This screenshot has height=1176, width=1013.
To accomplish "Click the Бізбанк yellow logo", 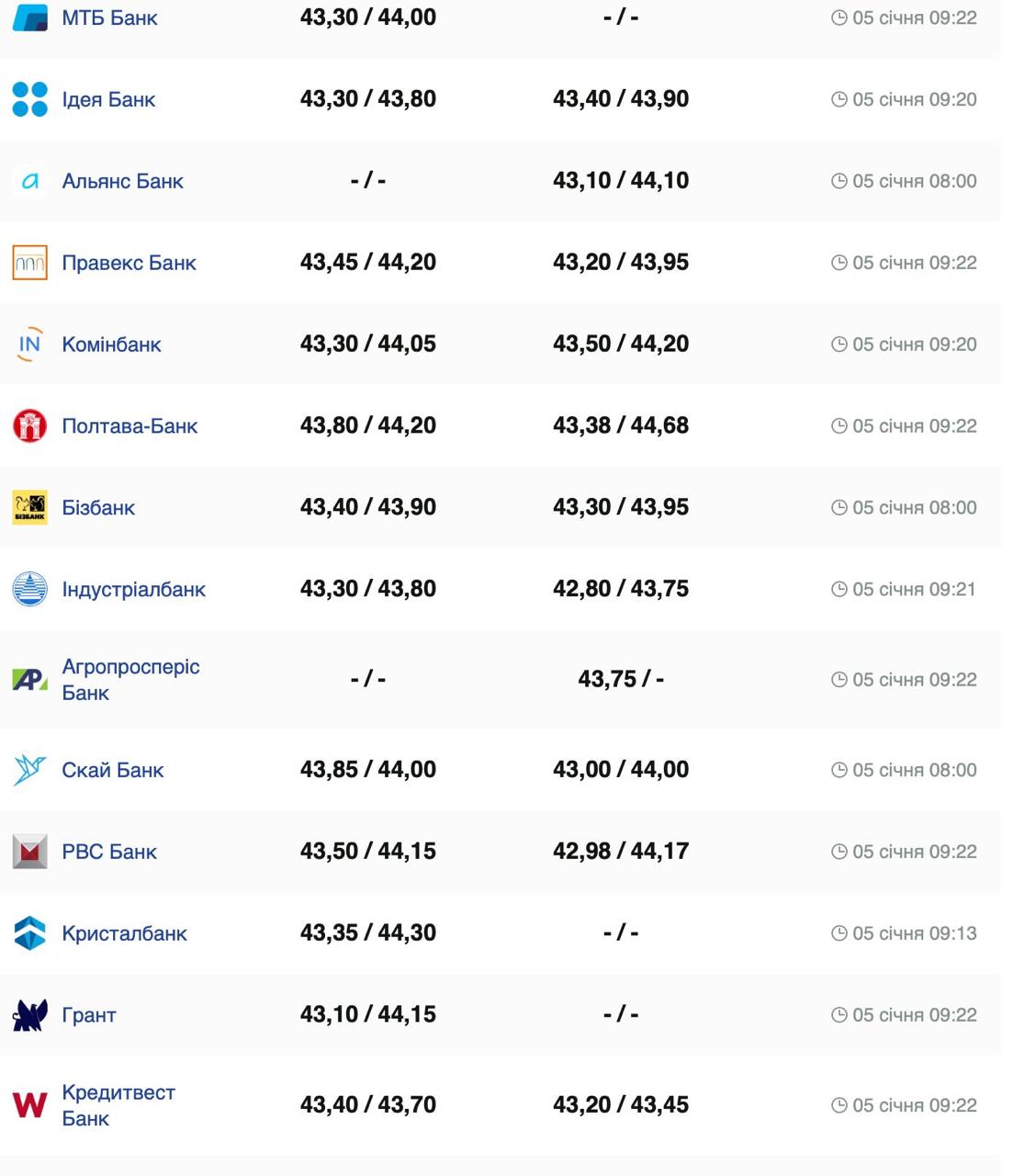I will click(x=29, y=508).
